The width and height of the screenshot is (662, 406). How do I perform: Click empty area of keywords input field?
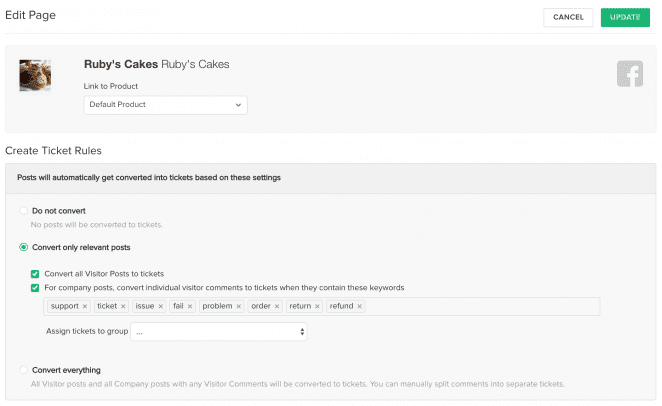481,306
